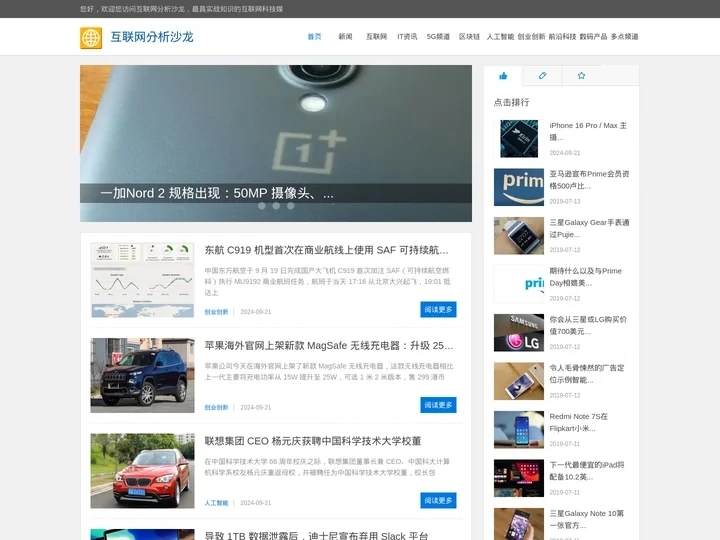Select the second carousel dot indicator
The width and height of the screenshot is (720, 540).
click(276, 206)
